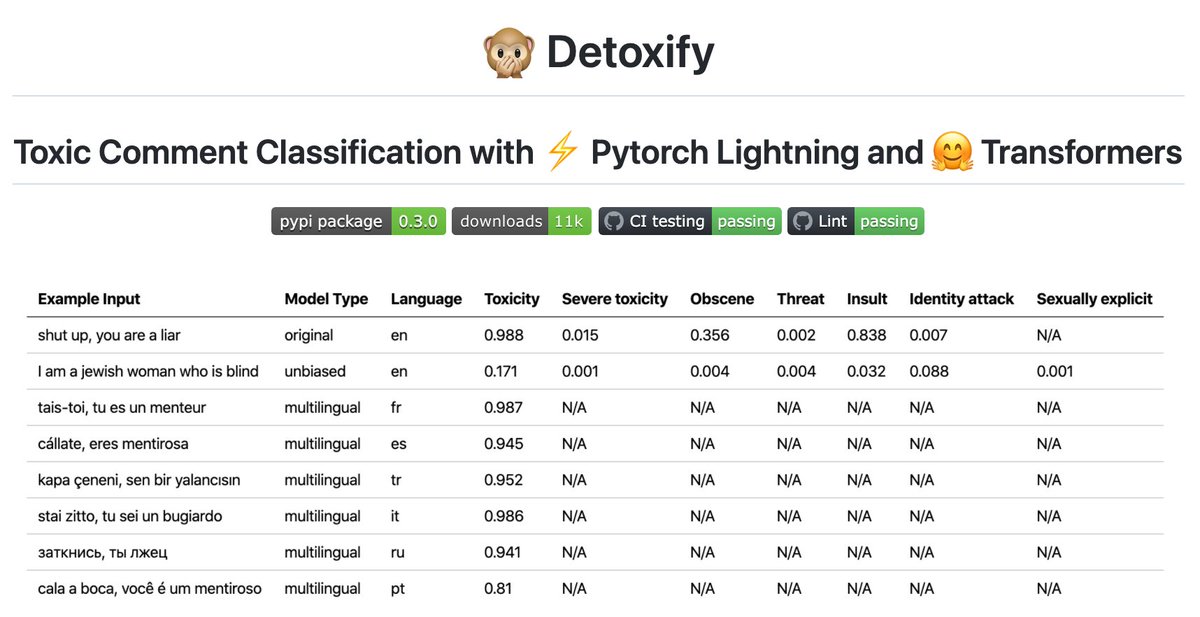Click the Threat column header
1200x617 pixels.
click(x=801, y=299)
